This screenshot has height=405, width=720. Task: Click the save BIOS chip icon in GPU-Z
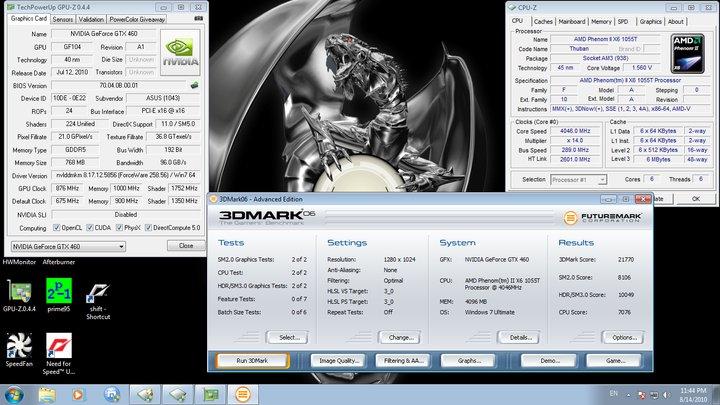[195, 85]
